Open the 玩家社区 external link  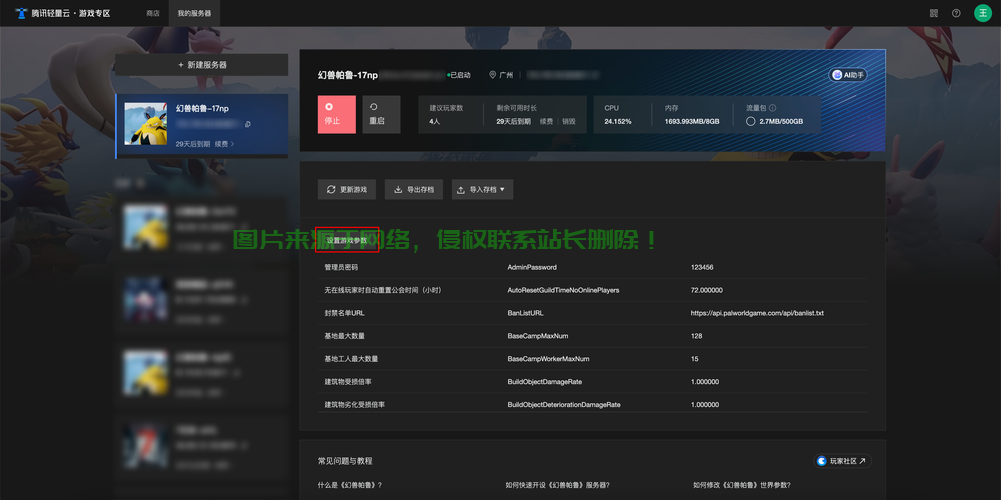[x=843, y=460]
